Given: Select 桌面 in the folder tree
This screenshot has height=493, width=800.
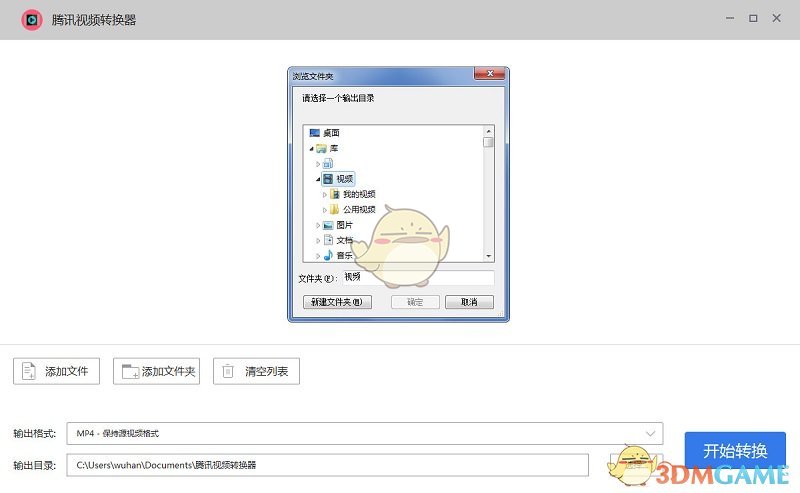Looking at the screenshot, I should (x=331, y=133).
